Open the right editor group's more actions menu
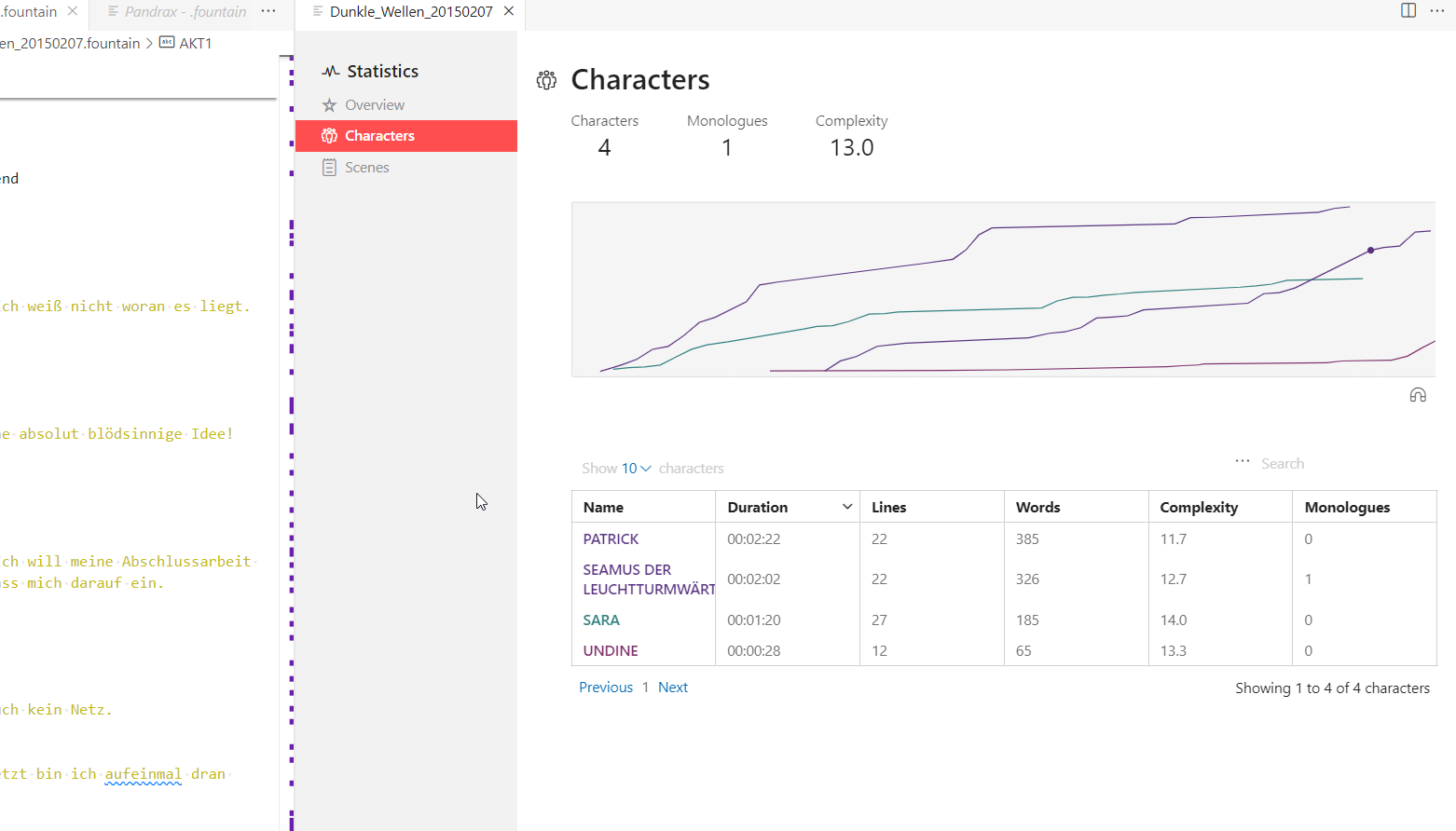Viewport: 1456px width, 831px height. point(1437,10)
